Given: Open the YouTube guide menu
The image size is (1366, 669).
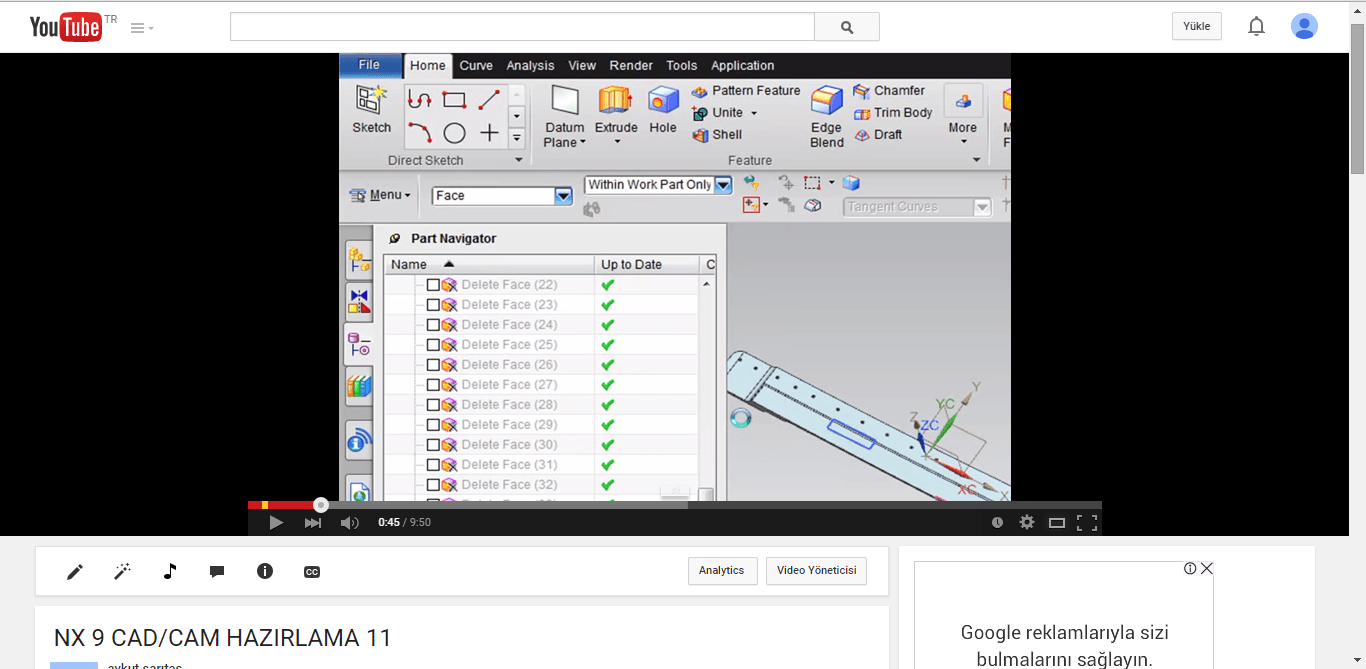Looking at the screenshot, I should [x=142, y=28].
